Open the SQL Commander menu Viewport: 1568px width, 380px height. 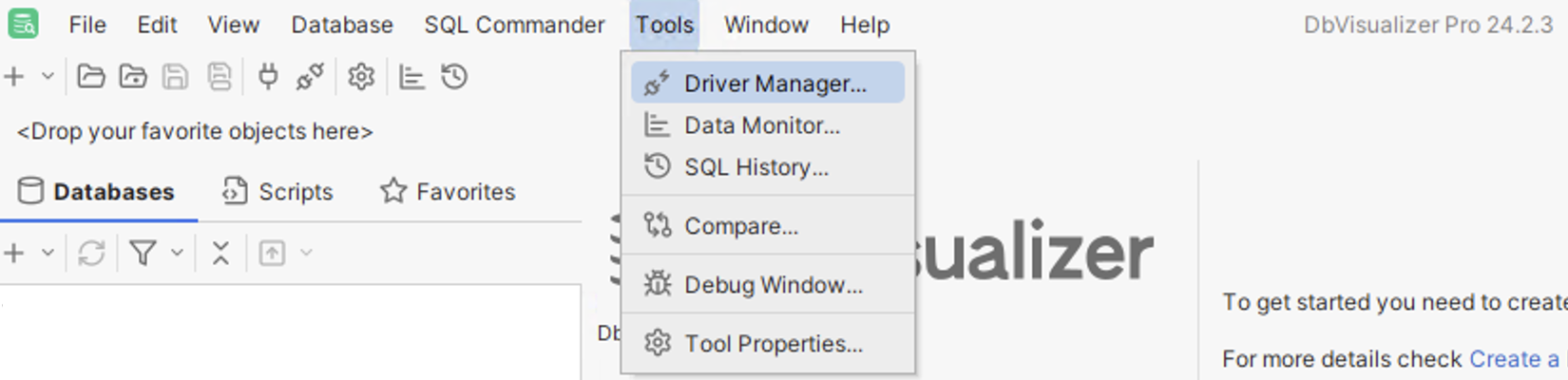pos(514,25)
